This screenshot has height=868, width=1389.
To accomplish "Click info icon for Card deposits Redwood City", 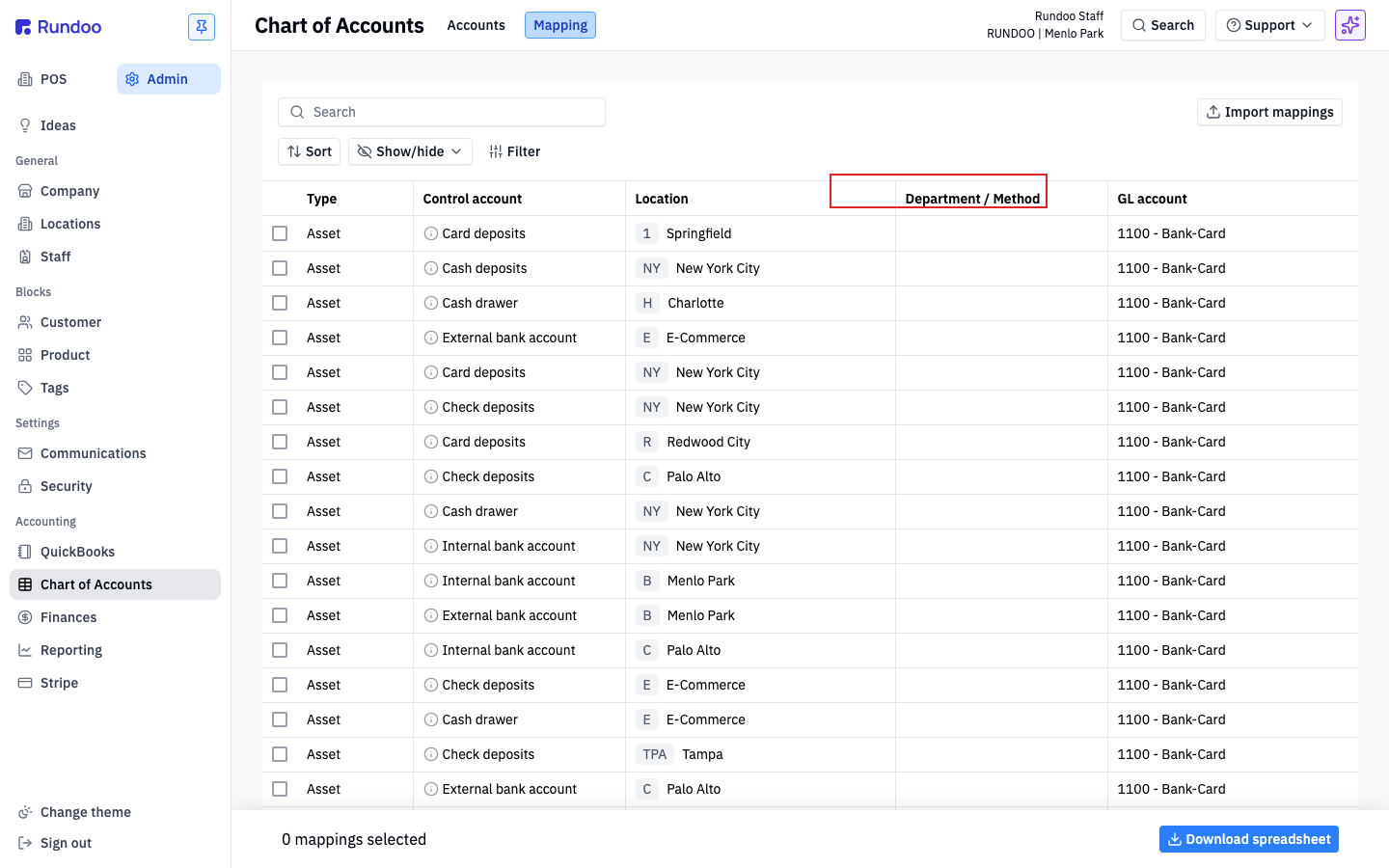I will (x=431, y=442).
